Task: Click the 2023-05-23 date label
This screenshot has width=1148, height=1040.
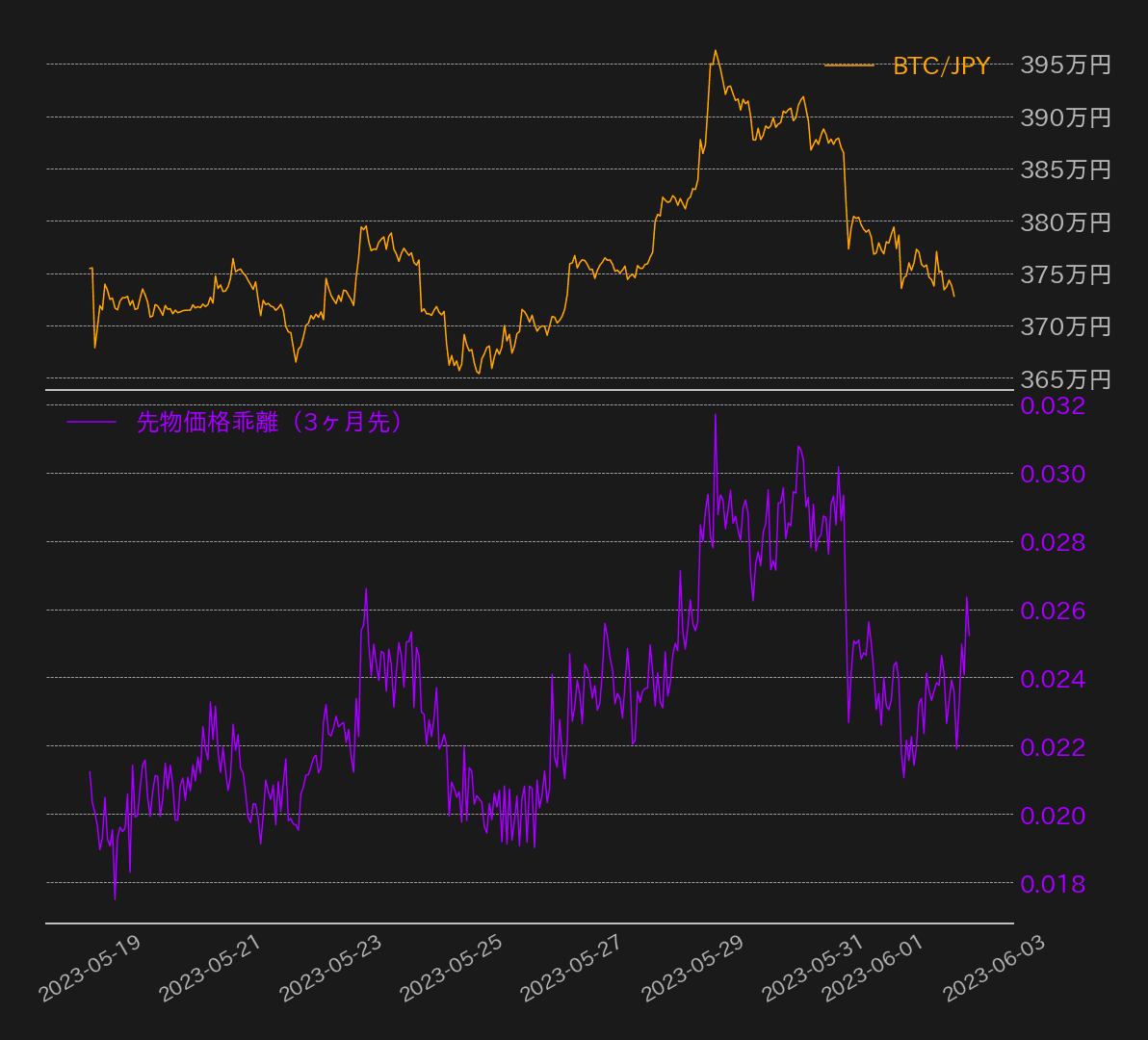Action: [330, 968]
